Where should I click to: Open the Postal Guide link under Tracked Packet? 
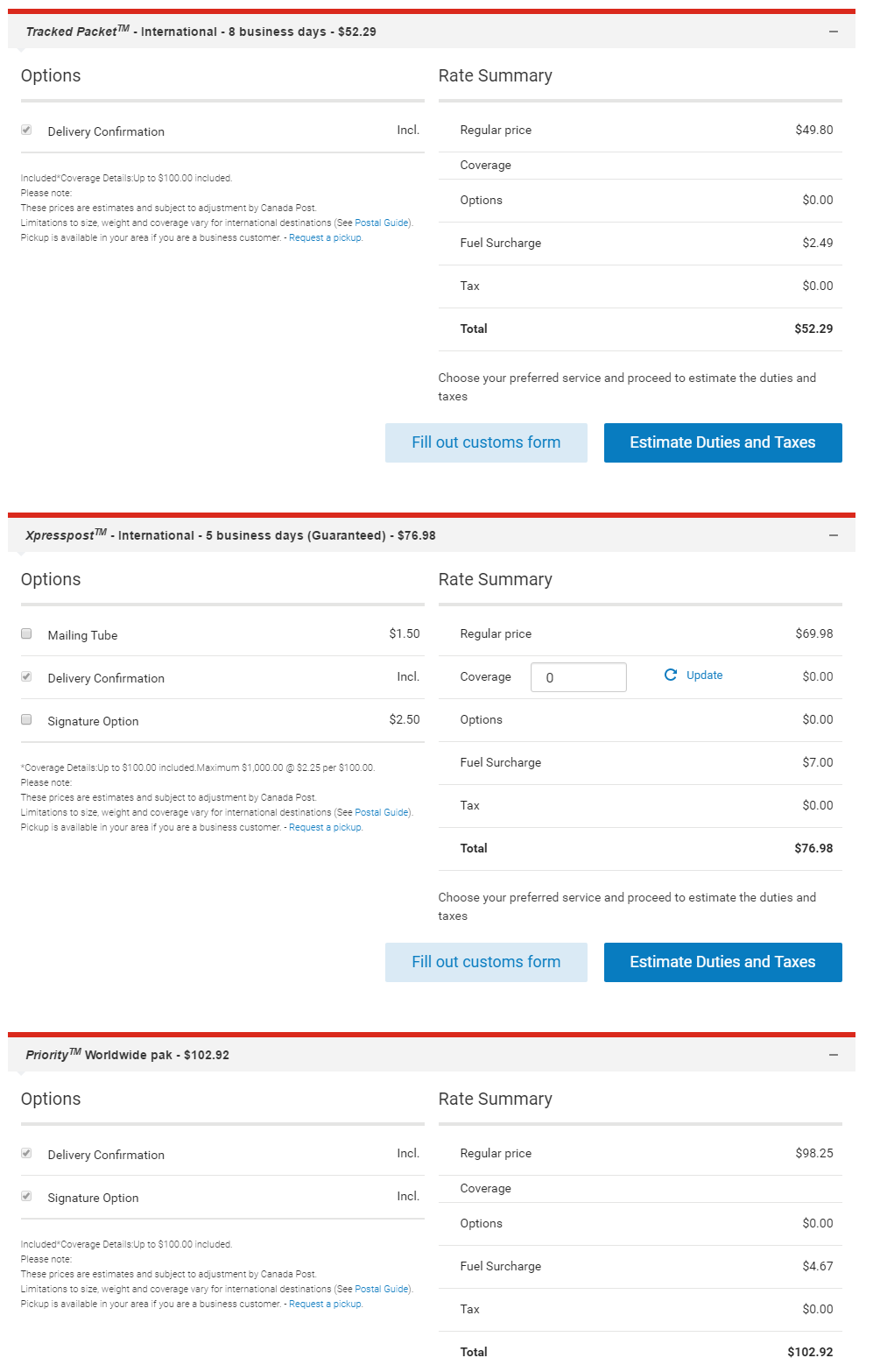pos(382,223)
